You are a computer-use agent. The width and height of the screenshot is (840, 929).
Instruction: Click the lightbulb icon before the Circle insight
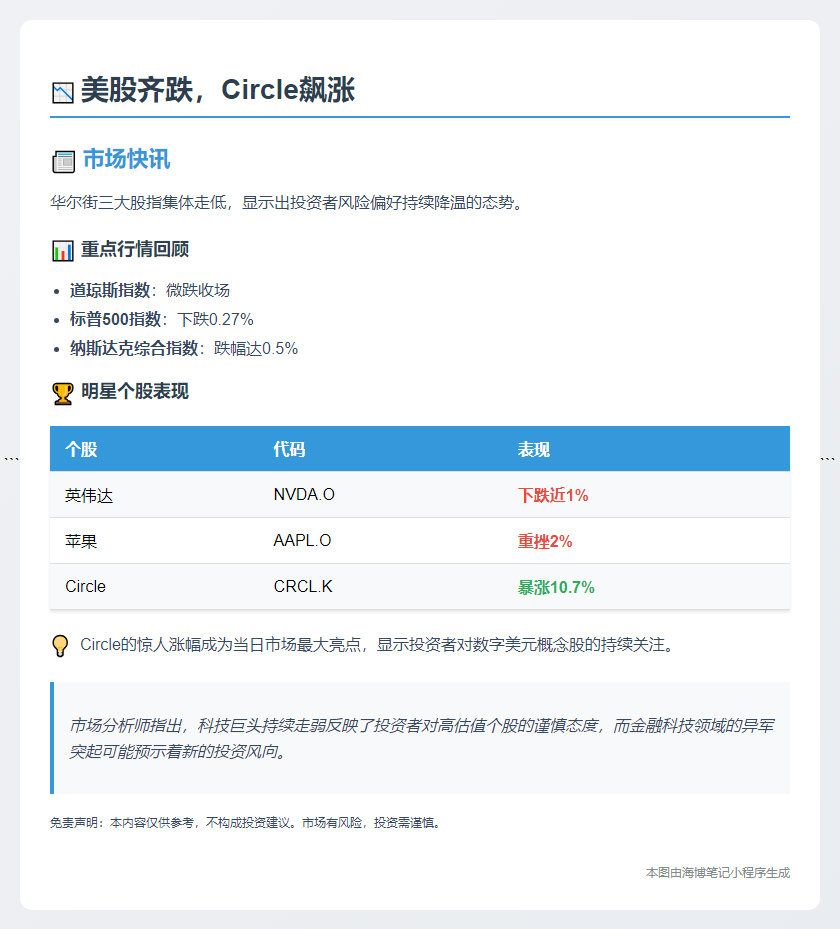(x=60, y=646)
